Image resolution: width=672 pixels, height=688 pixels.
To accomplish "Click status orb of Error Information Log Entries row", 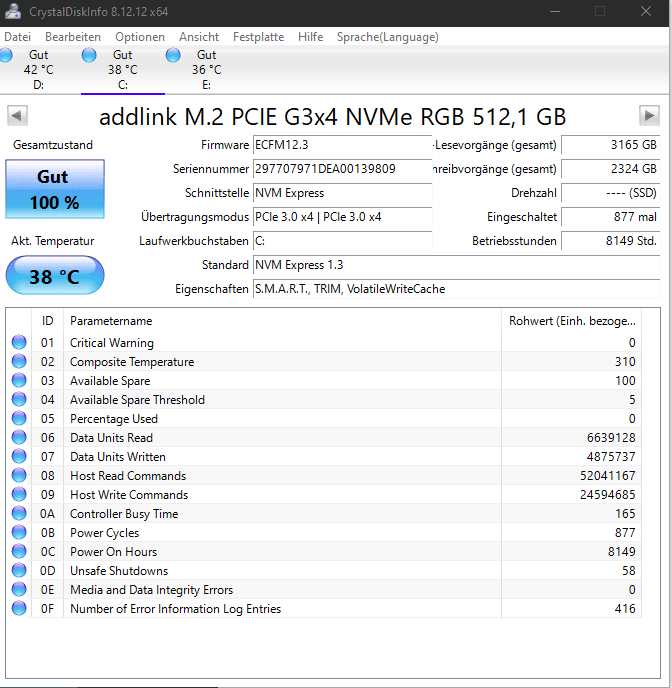I will point(19,608).
